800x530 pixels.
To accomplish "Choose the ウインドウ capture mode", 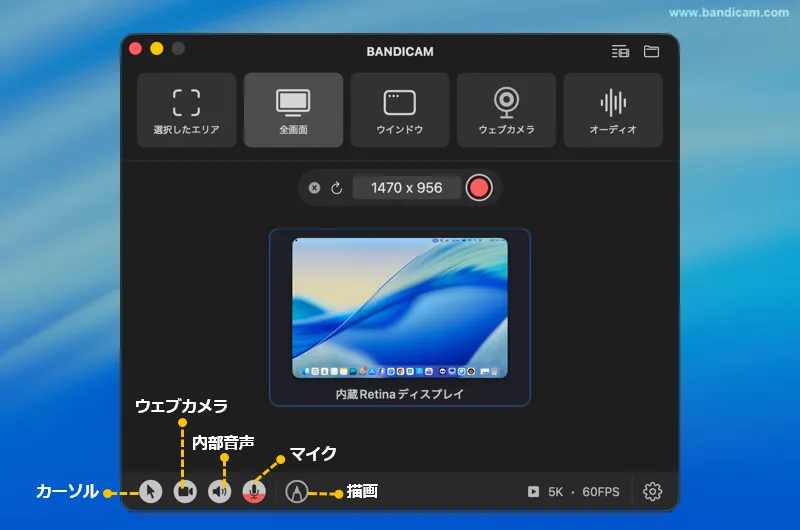I will pos(400,110).
